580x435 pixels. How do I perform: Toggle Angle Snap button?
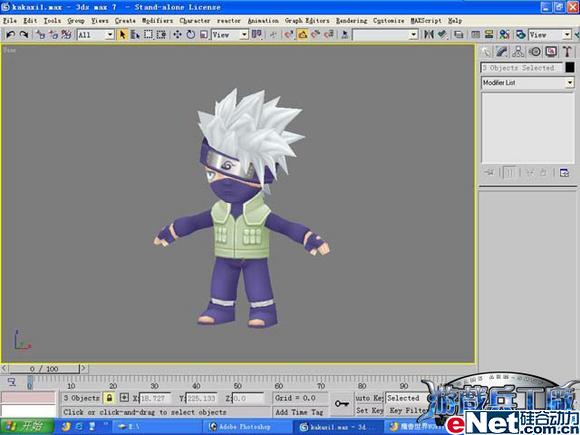click(x=302, y=35)
